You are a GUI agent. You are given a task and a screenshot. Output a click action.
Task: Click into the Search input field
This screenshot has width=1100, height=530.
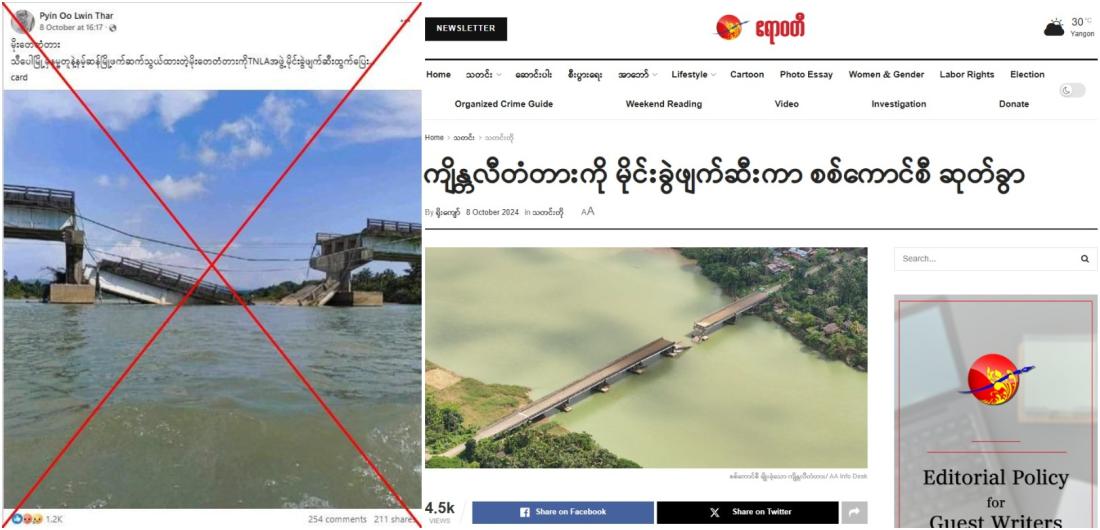click(988, 259)
